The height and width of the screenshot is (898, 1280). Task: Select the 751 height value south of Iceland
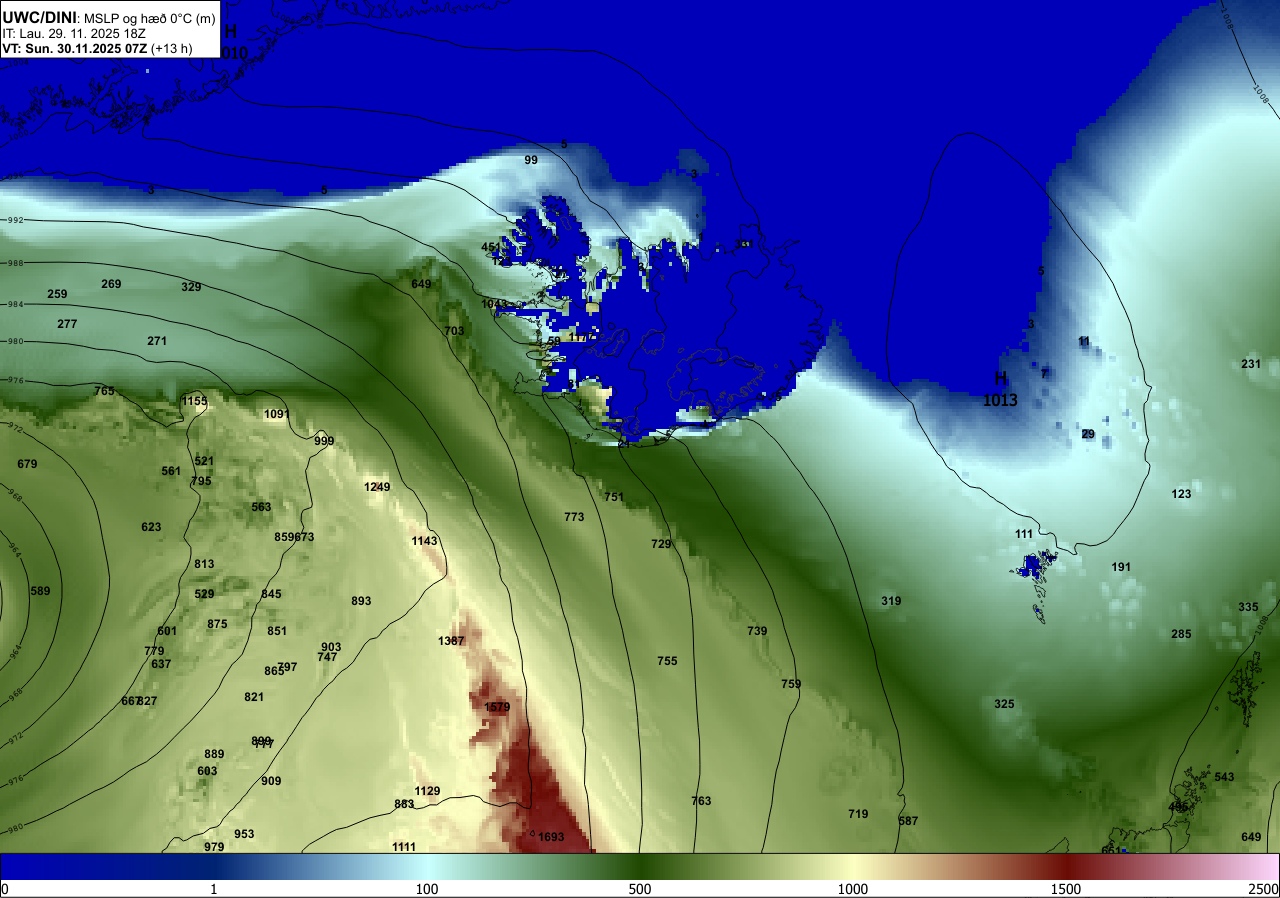614,497
